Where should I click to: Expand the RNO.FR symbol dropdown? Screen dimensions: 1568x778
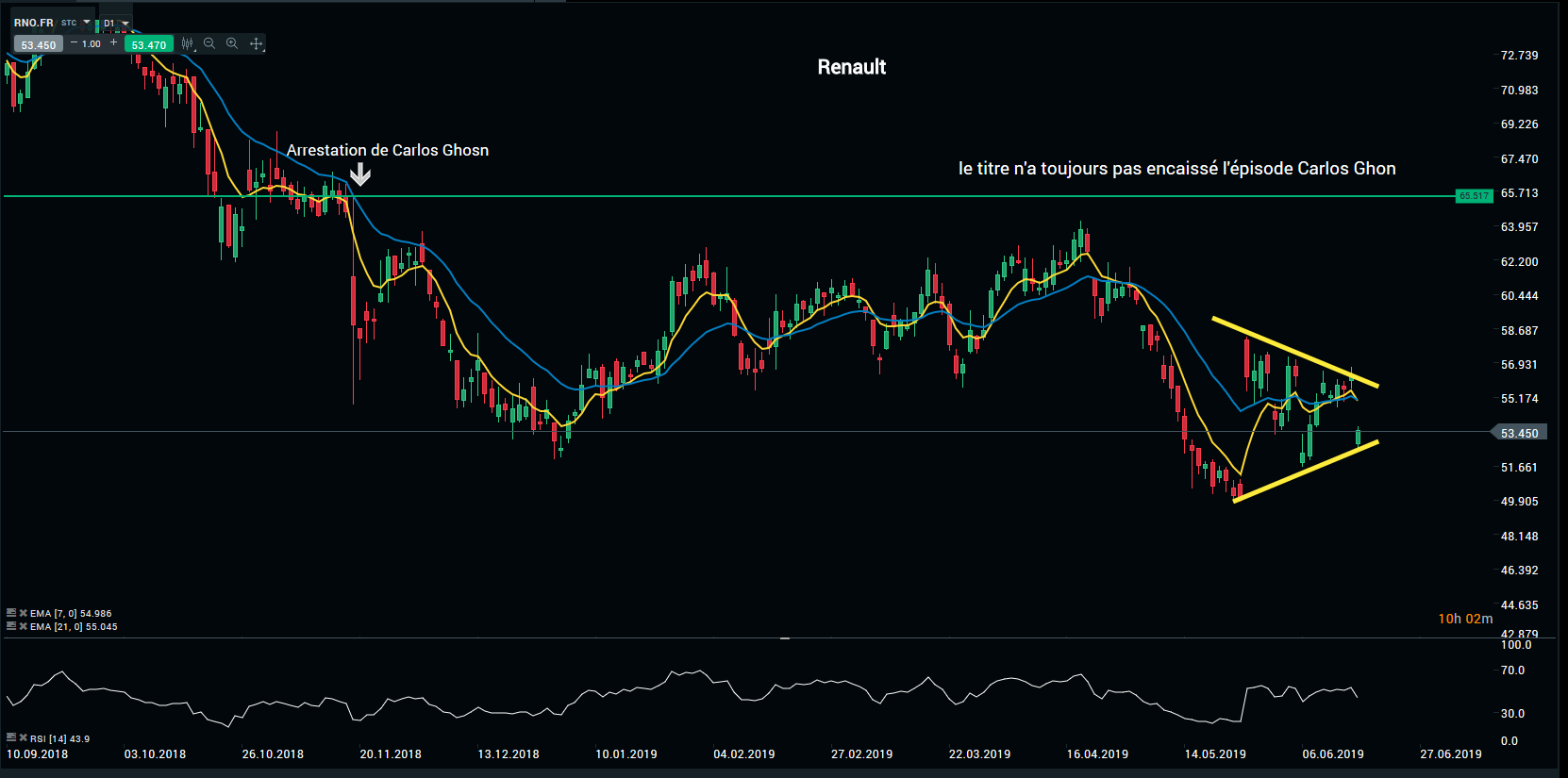[x=87, y=23]
